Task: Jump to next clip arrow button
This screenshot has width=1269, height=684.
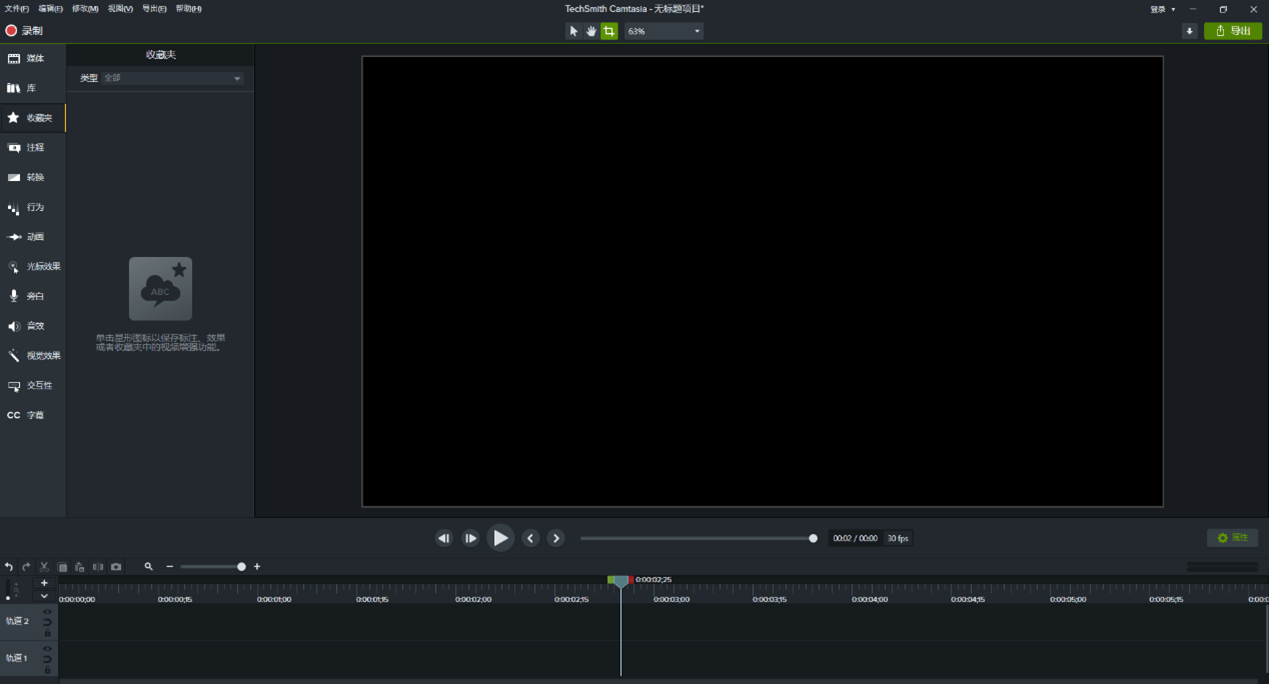Action: (x=556, y=538)
